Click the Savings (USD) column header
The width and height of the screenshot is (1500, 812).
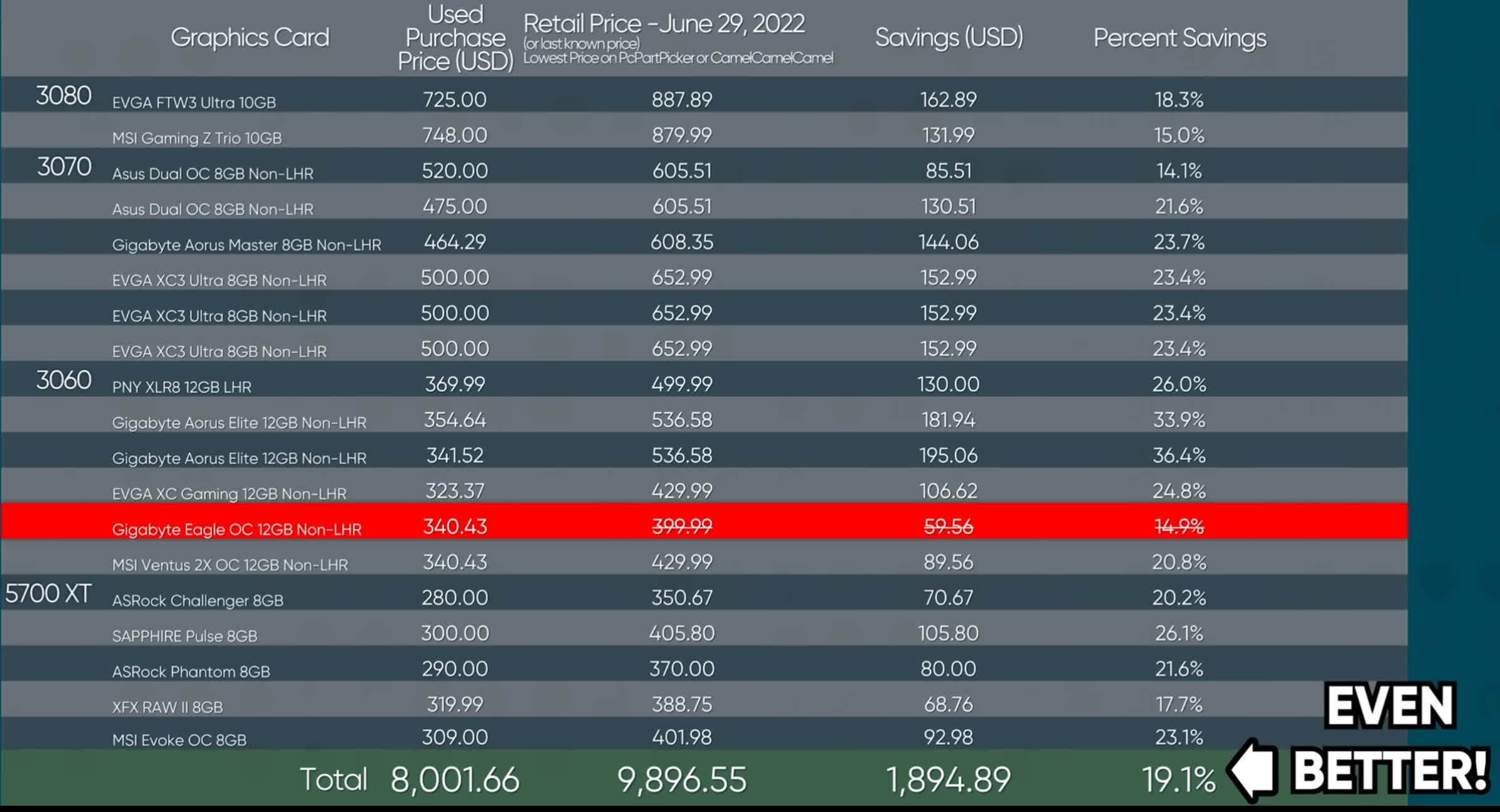(x=949, y=38)
